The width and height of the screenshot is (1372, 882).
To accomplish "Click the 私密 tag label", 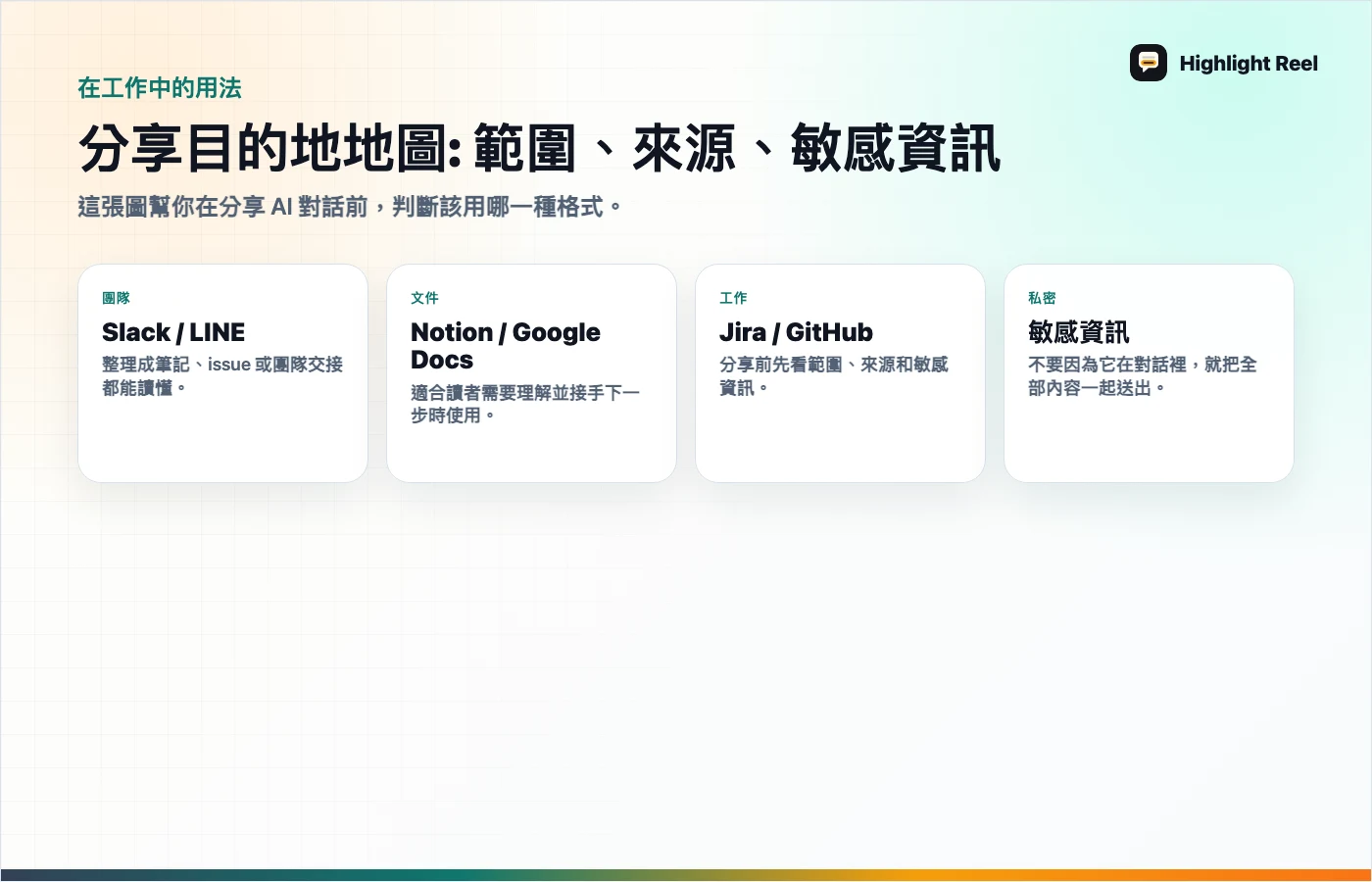I will [1042, 298].
